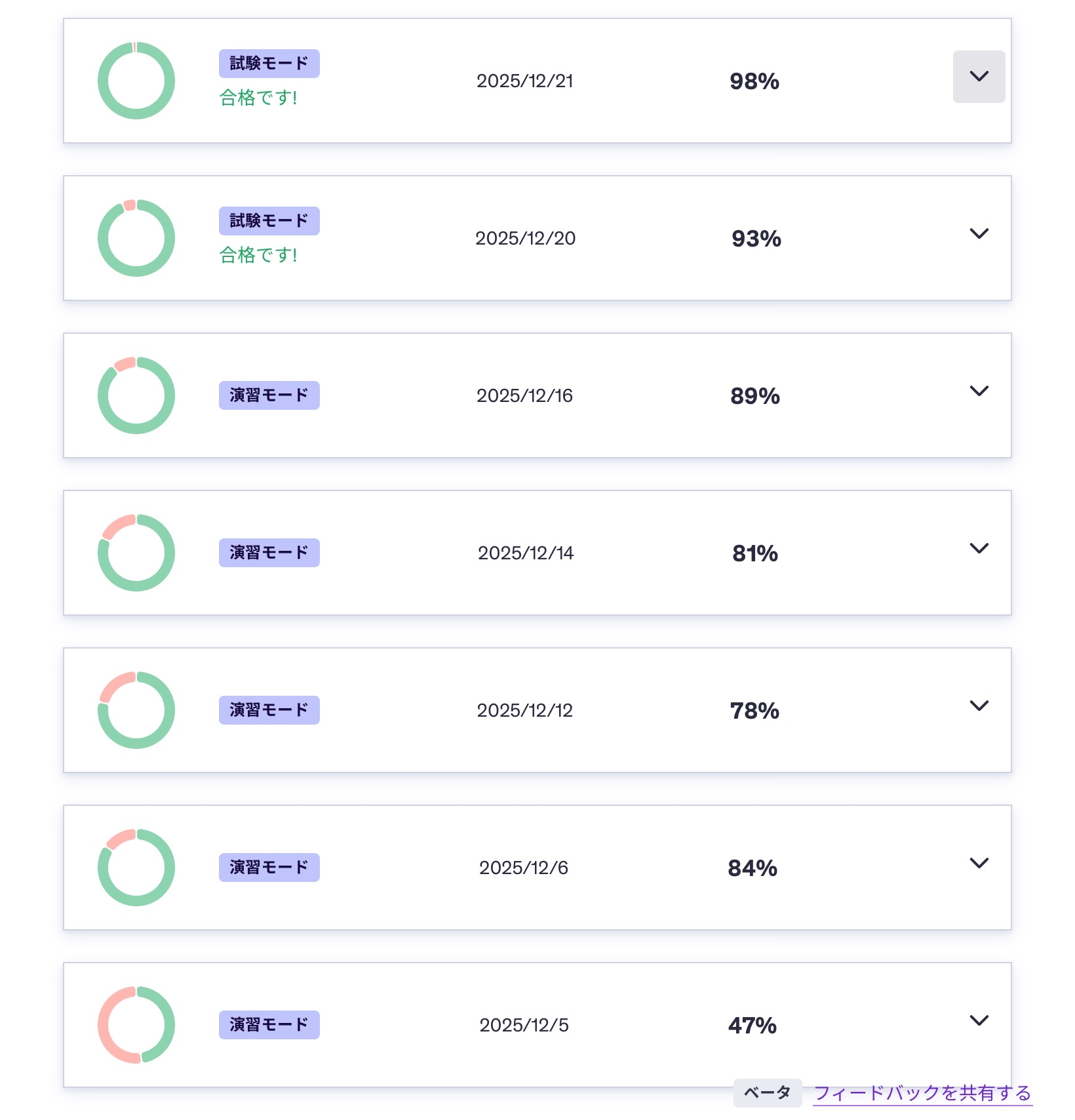Click the 47% donut chart icon
Image resolution: width=1075 pixels, height=1120 pixels.
coord(136,1025)
